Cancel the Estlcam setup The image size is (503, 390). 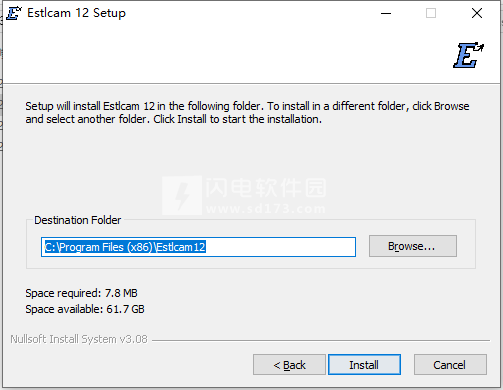450,365
